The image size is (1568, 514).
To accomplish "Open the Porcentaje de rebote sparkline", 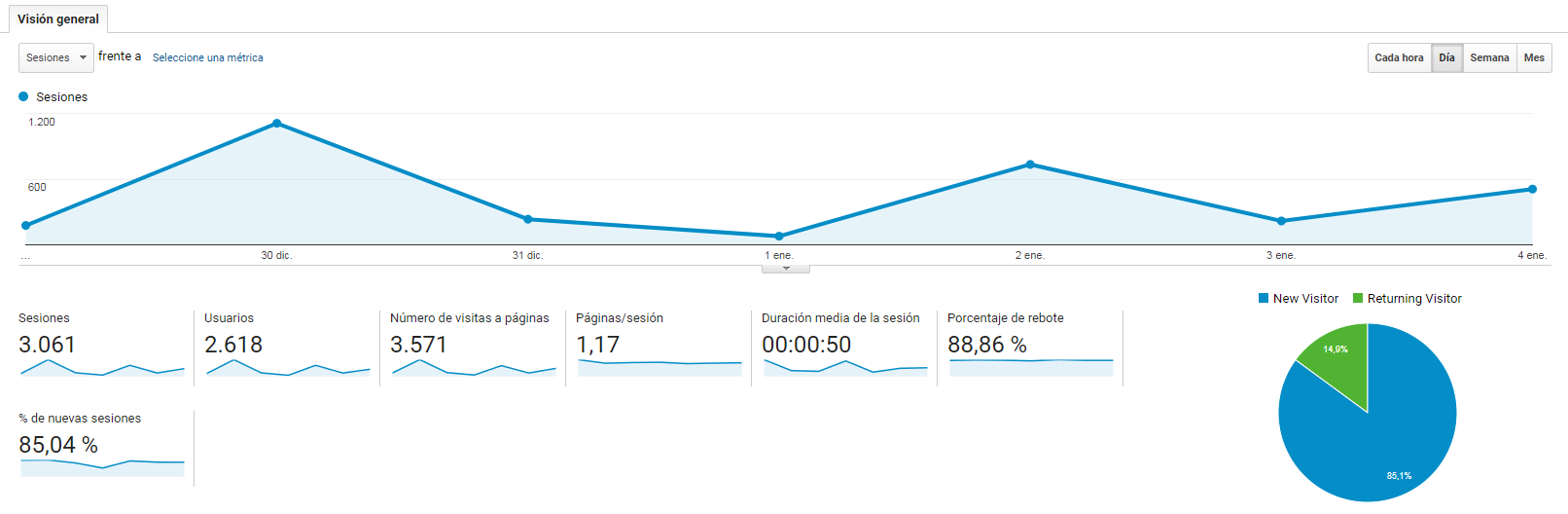I will pyautogui.click(x=1031, y=368).
